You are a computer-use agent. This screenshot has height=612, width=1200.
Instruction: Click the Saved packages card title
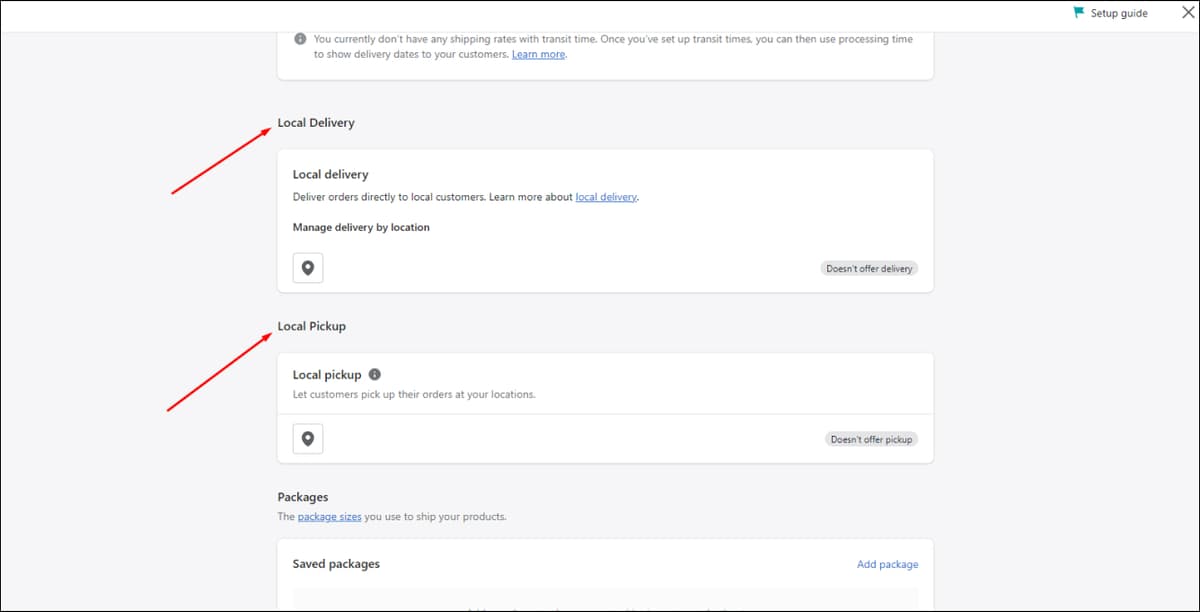point(336,564)
